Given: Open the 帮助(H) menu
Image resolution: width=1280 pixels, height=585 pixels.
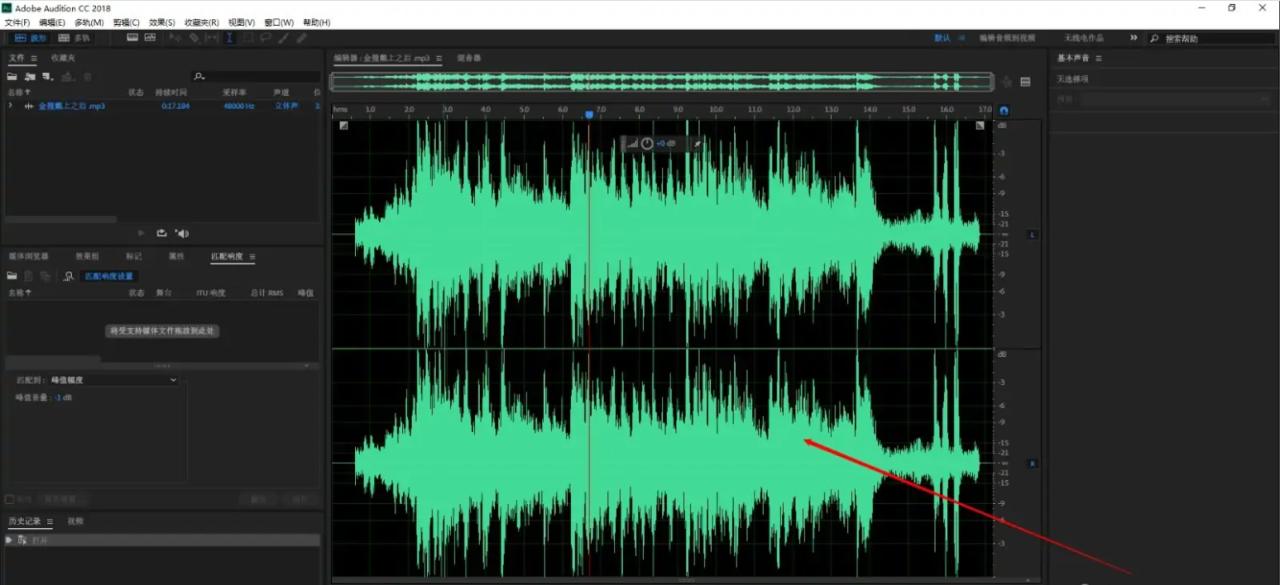Looking at the screenshot, I should click(x=316, y=22).
